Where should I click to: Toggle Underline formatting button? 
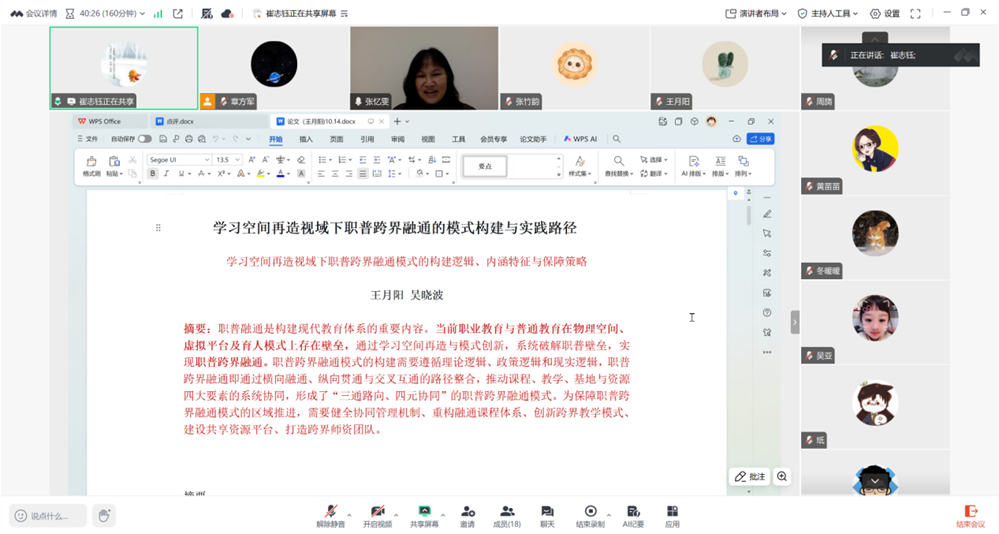[181, 173]
